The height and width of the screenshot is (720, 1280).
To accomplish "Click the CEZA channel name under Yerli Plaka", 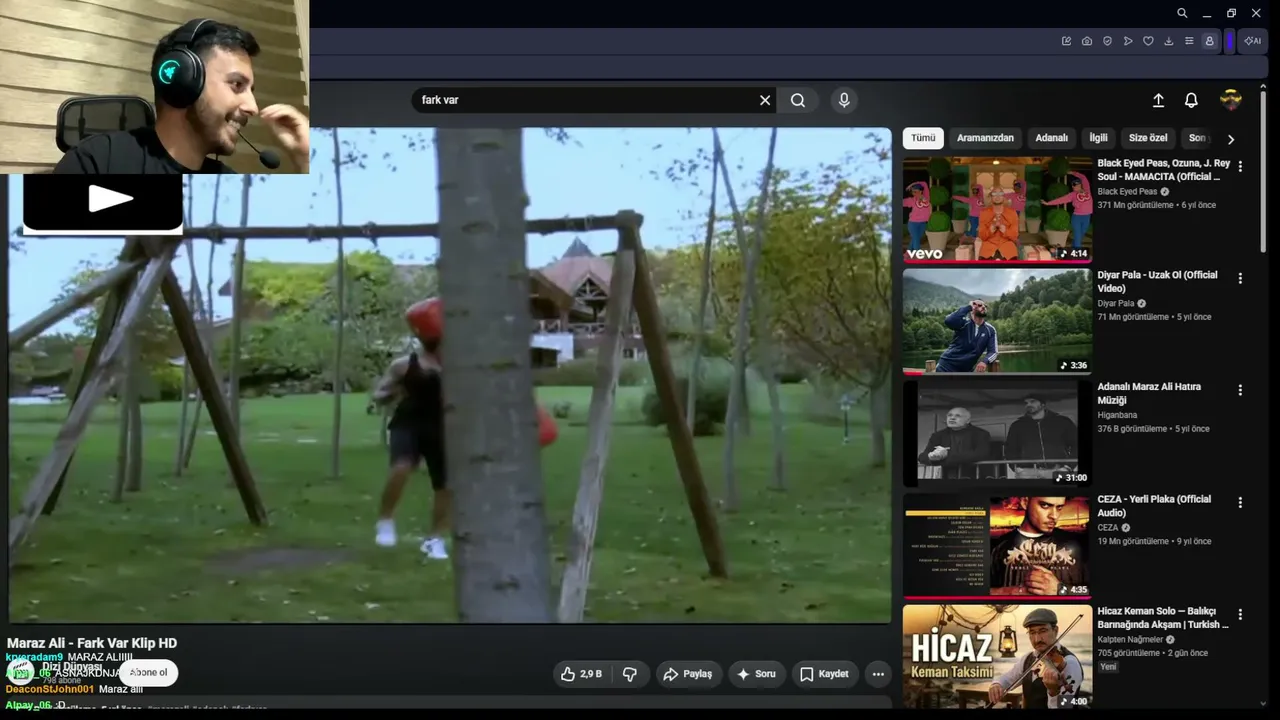I will [x=1108, y=527].
